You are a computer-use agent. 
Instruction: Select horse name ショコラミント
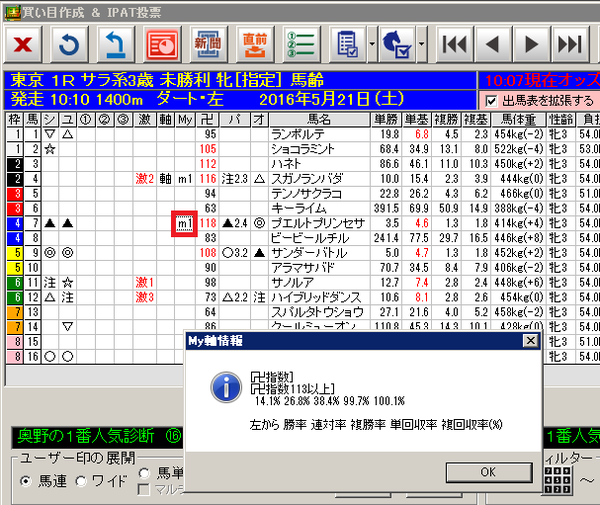[x=303, y=149]
